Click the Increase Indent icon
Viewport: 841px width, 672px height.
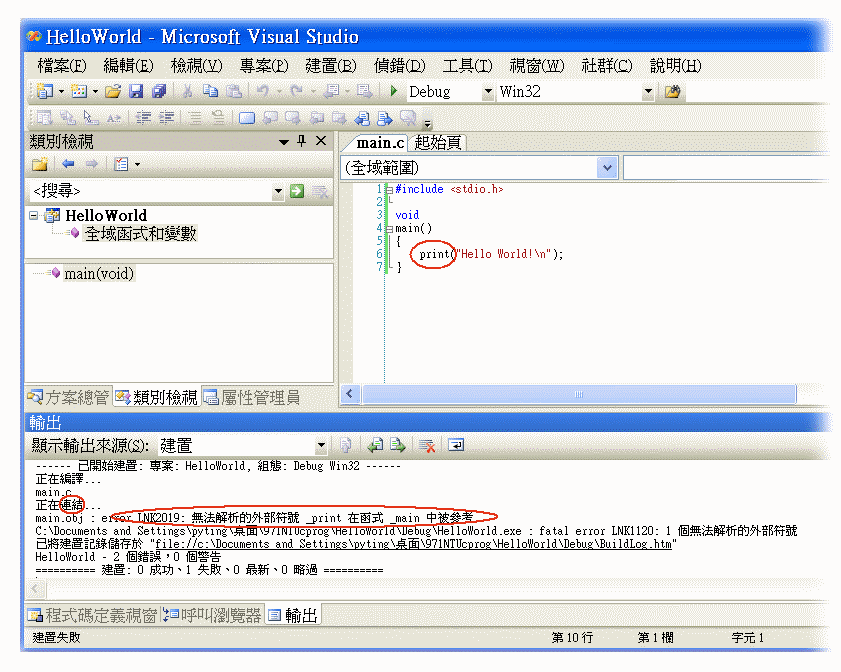coord(166,117)
